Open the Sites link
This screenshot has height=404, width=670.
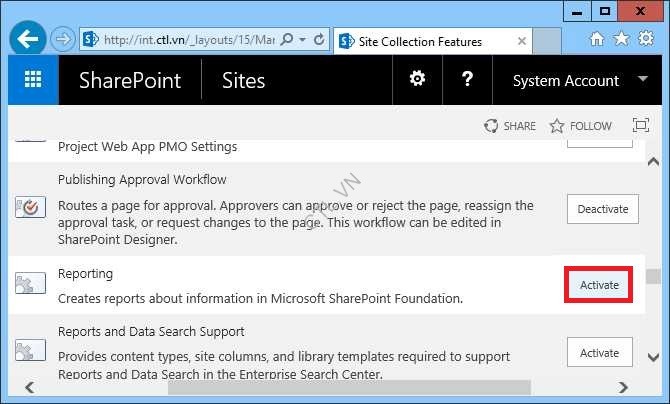point(244,80)
